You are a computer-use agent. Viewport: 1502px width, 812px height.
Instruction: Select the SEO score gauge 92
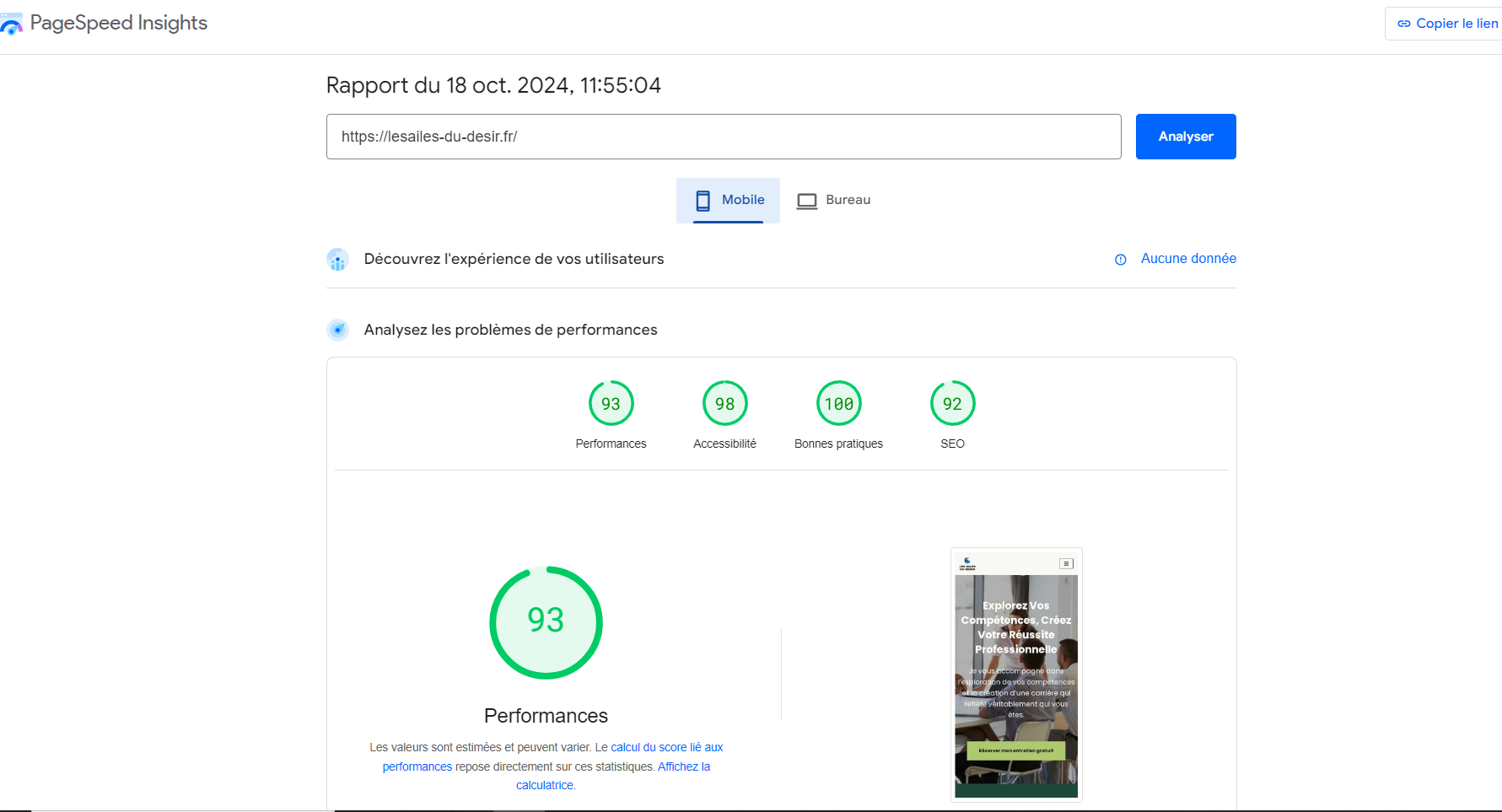953,404
